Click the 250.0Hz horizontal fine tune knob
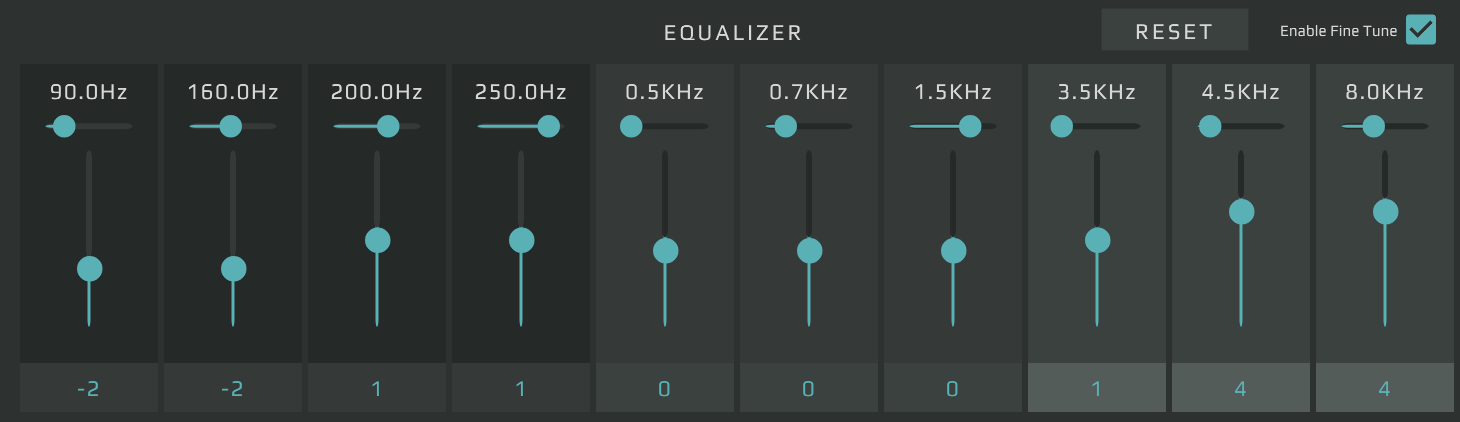 (x=548, y=126)
